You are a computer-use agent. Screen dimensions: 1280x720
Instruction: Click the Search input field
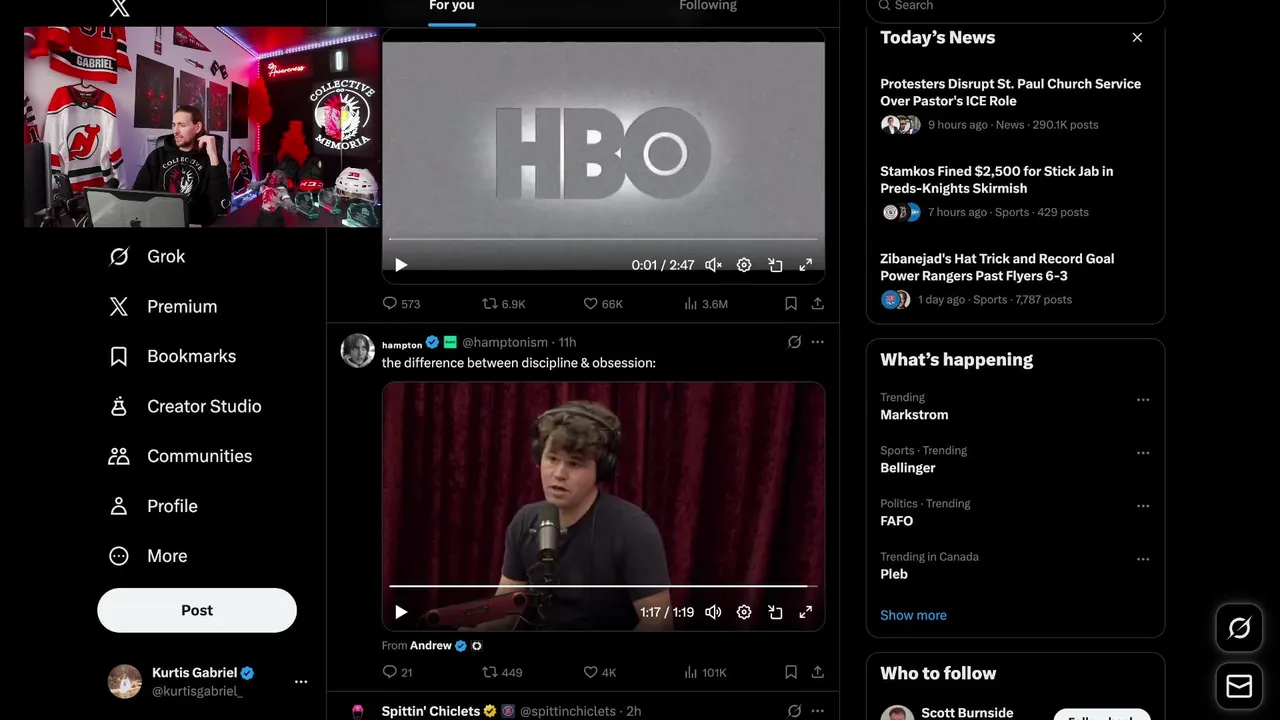pyautogui.click(x=1015, y=7)
